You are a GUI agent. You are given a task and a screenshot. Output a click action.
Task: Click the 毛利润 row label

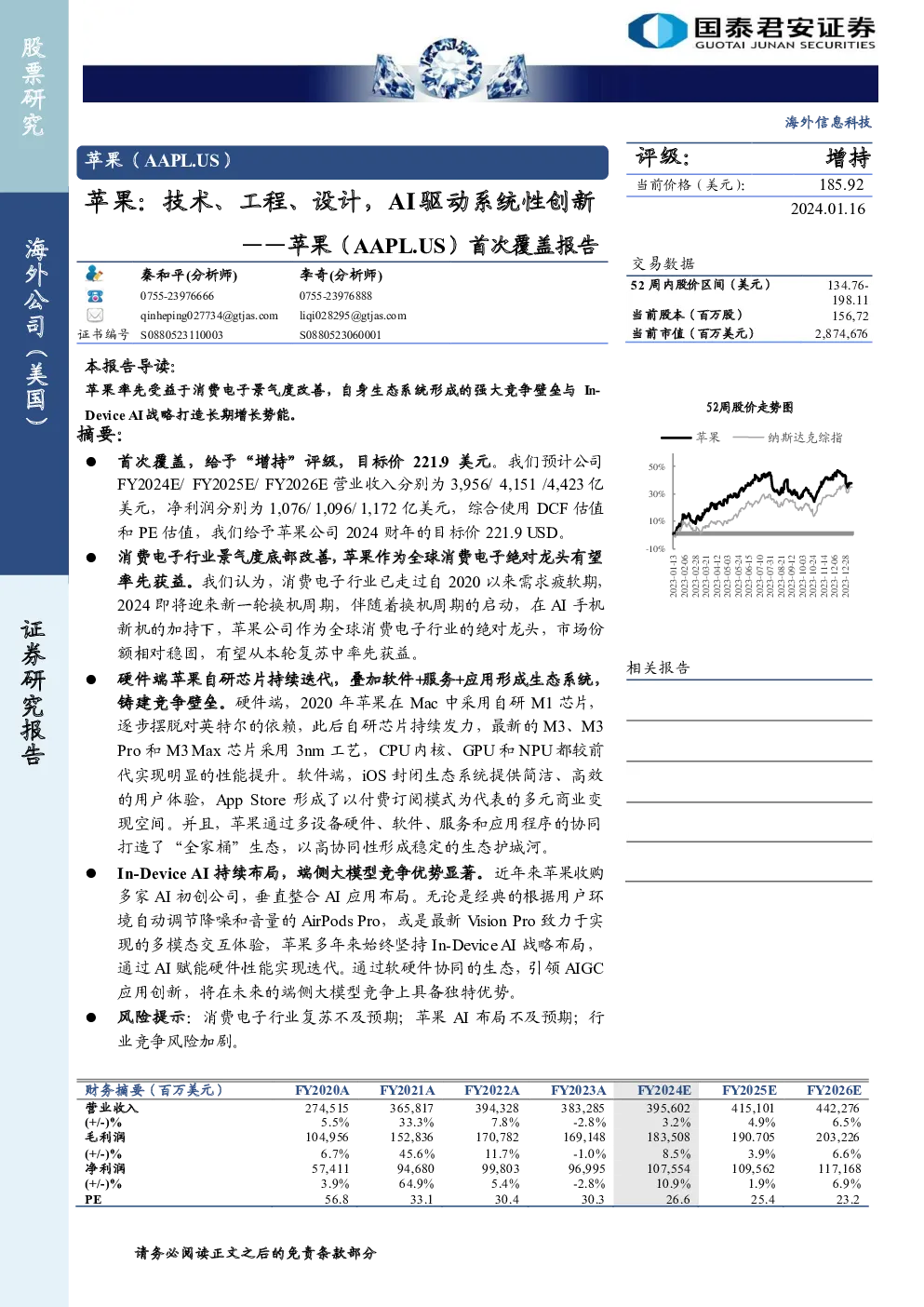pos(105,1137)
